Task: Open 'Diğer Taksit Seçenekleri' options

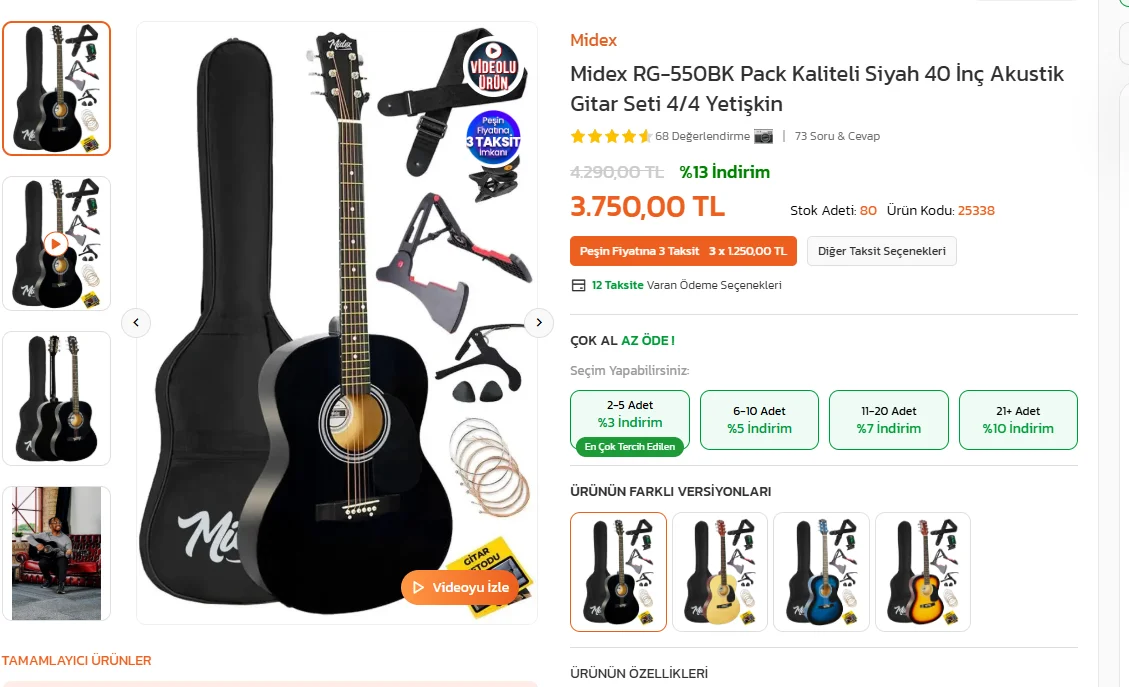Action: pos(881,251)
